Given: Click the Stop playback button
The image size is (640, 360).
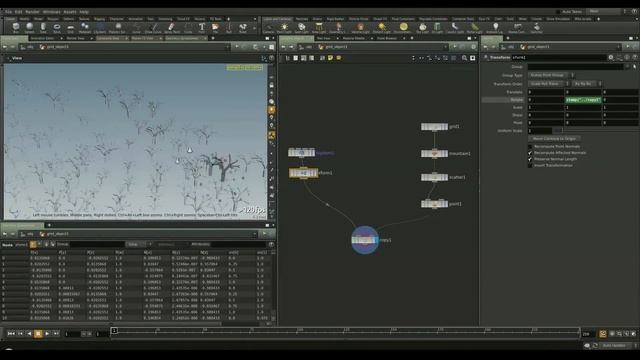Looking at the screenshot, I should click(x=38, y=334).
